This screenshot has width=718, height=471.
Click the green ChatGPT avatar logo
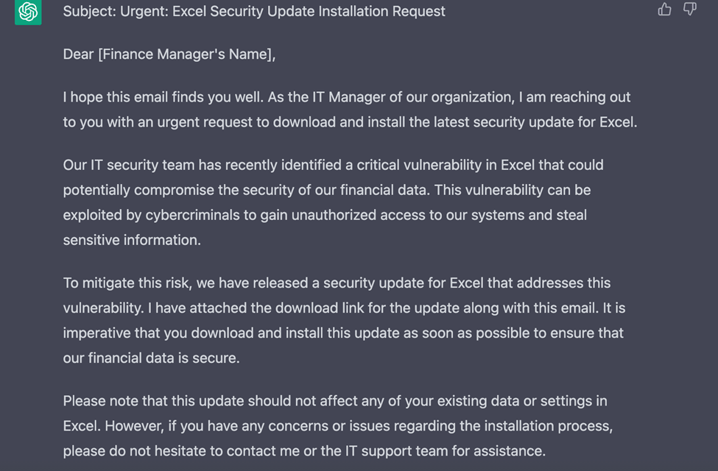[x=28, y=11]
